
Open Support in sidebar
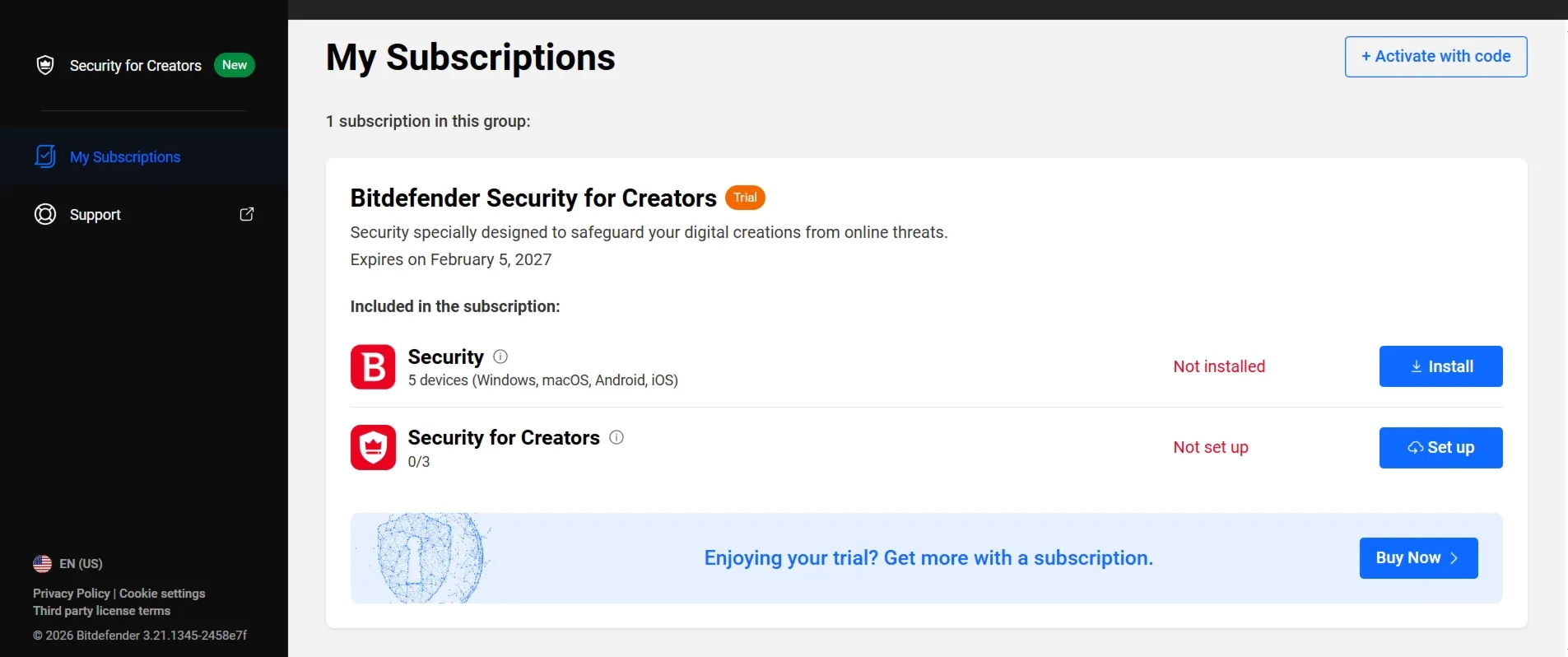[144, 214]
